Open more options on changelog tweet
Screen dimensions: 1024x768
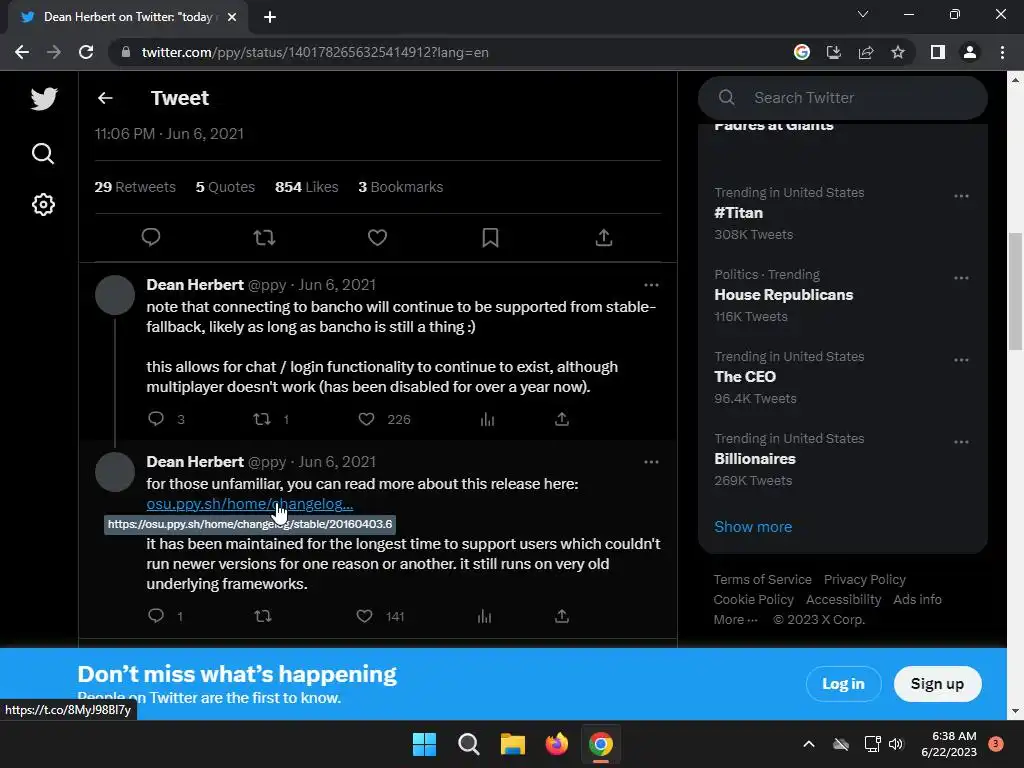[x=651, y=462]
